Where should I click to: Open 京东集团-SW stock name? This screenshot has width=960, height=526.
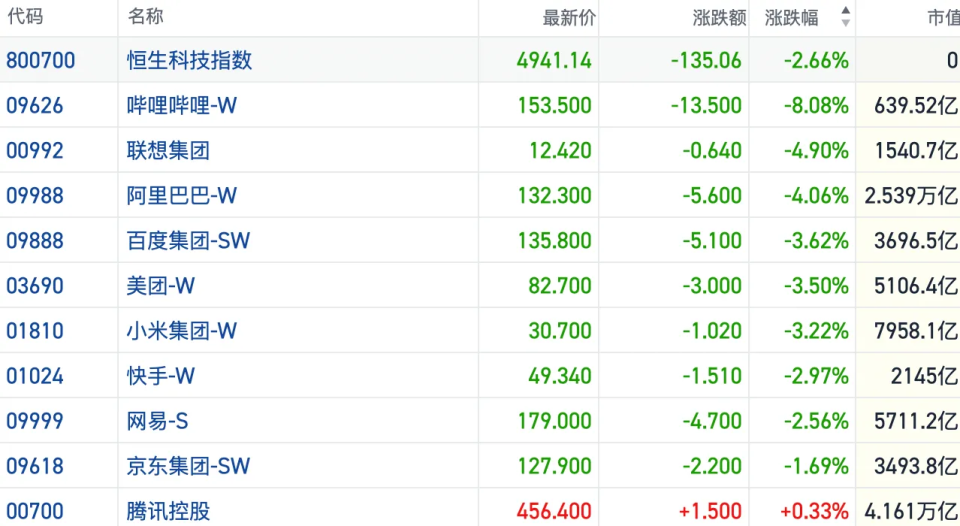pyautogui.click(x=189, y=467)
